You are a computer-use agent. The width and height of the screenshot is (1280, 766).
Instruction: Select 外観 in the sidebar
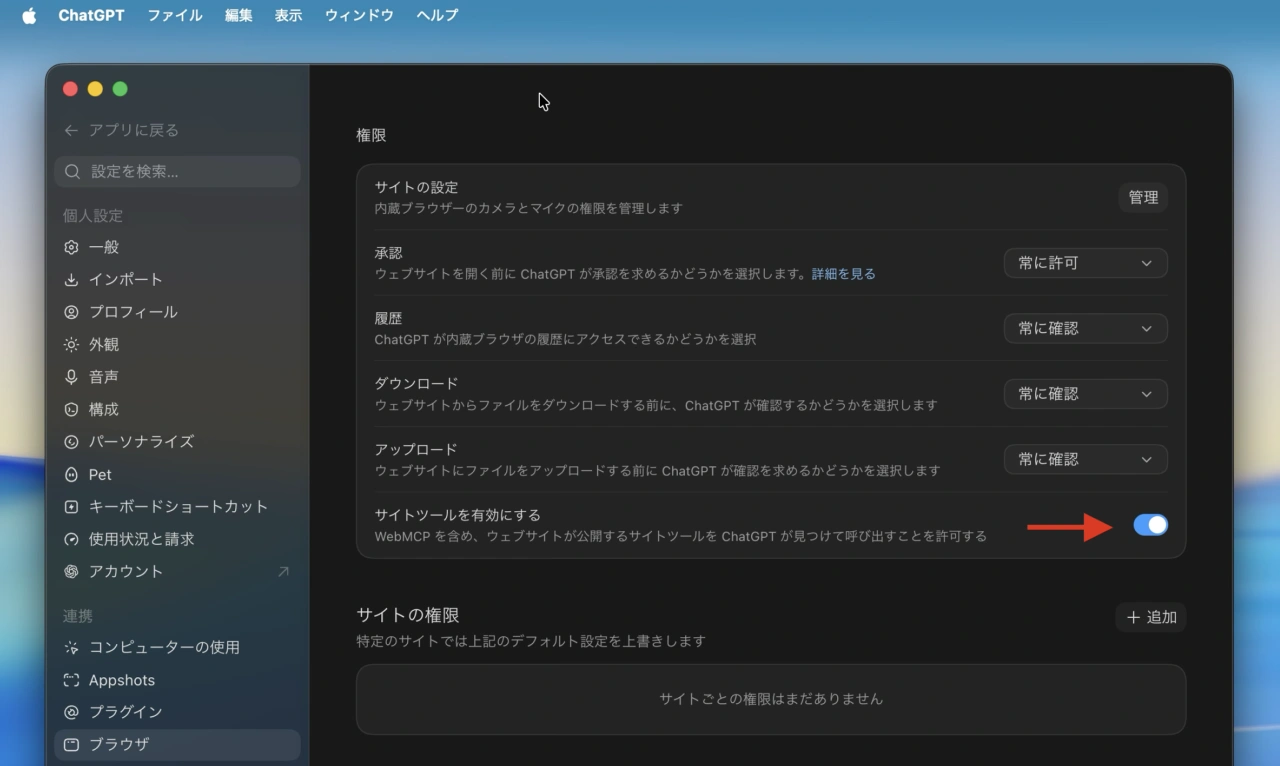(x=177, y=344)
